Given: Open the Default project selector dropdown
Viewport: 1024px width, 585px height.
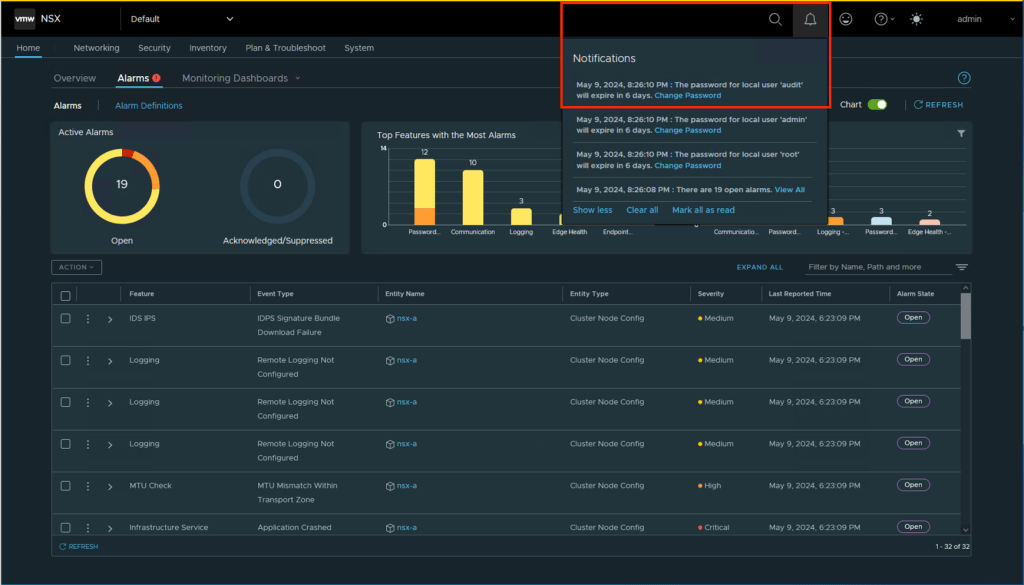Looking at the screenshot, I should click(x=182, y=19).
